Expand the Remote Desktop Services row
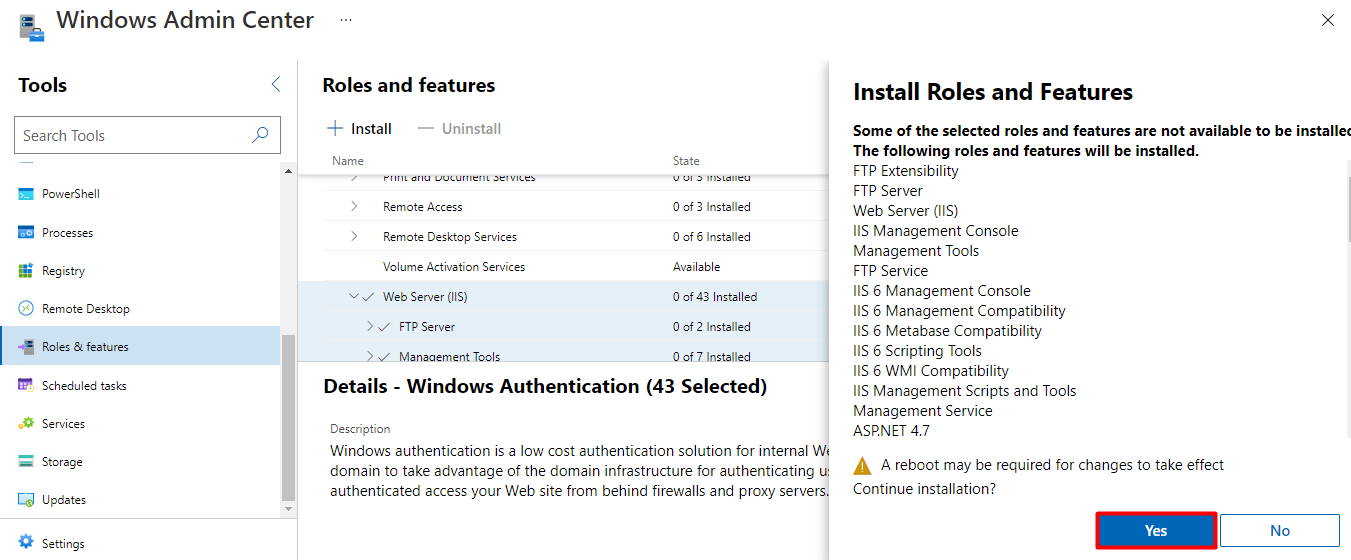Viewport: 1351px width, 560px height. (x=354, y=237)
